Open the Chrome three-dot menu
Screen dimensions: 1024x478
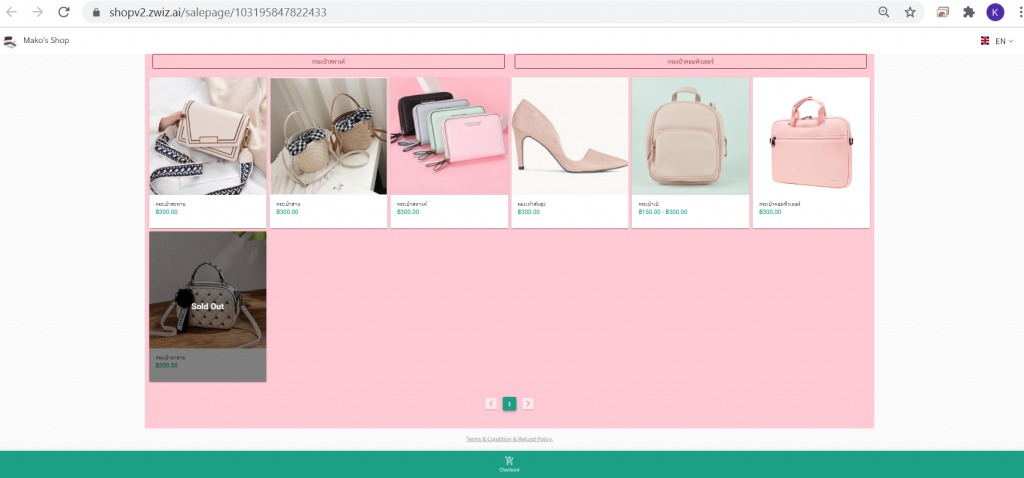pos(1020,12)
